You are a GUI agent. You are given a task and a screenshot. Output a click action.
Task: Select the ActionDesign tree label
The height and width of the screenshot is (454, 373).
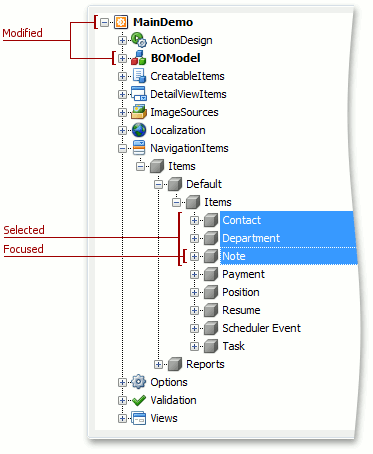(181, 40)
